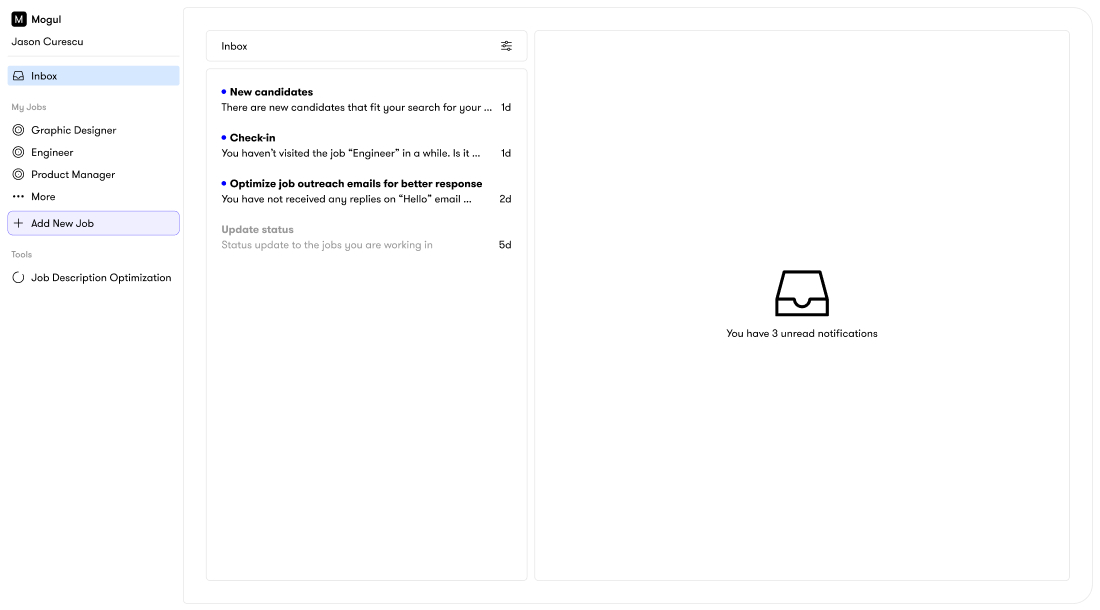Click the Mogul logo icon
Screen dimensions: 1100x610
(x=18, y=19)
